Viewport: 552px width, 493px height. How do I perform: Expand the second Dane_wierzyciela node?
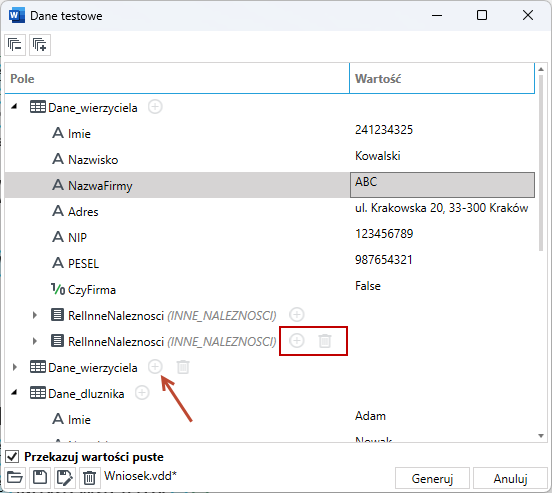point(14,367)
